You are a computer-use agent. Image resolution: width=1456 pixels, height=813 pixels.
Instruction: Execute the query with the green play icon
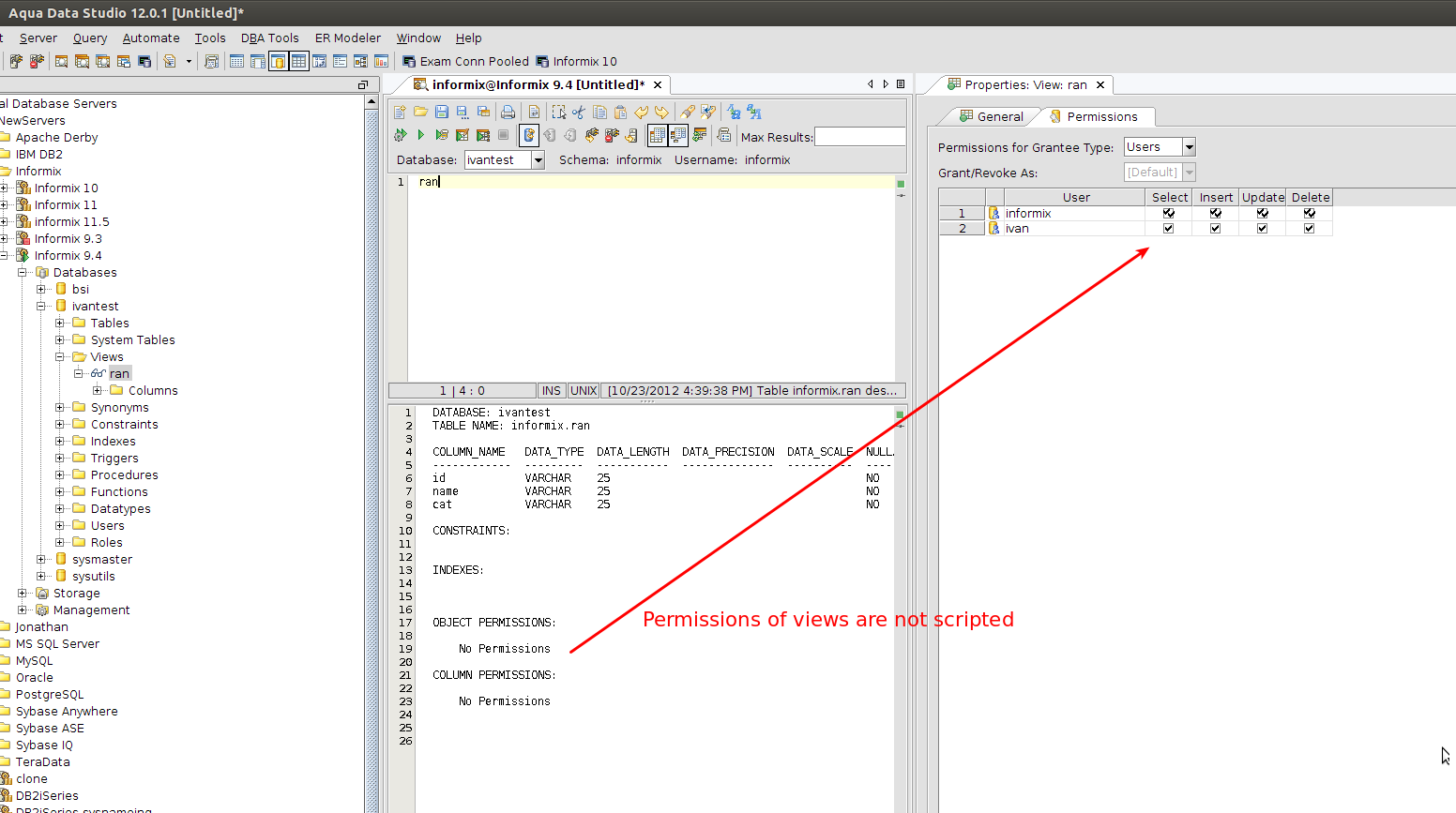[421, 136]
